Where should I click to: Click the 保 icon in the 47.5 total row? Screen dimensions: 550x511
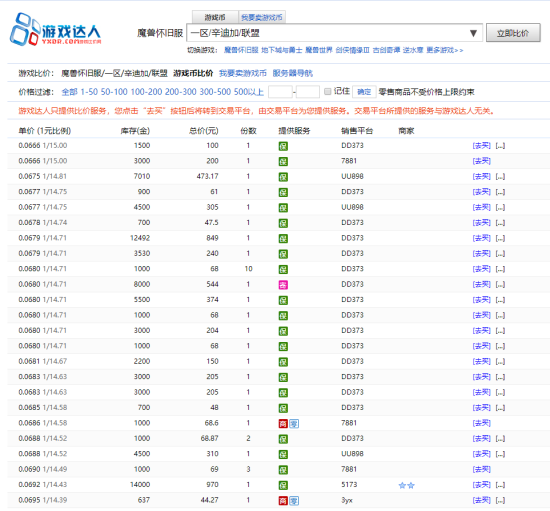point(283,223)
